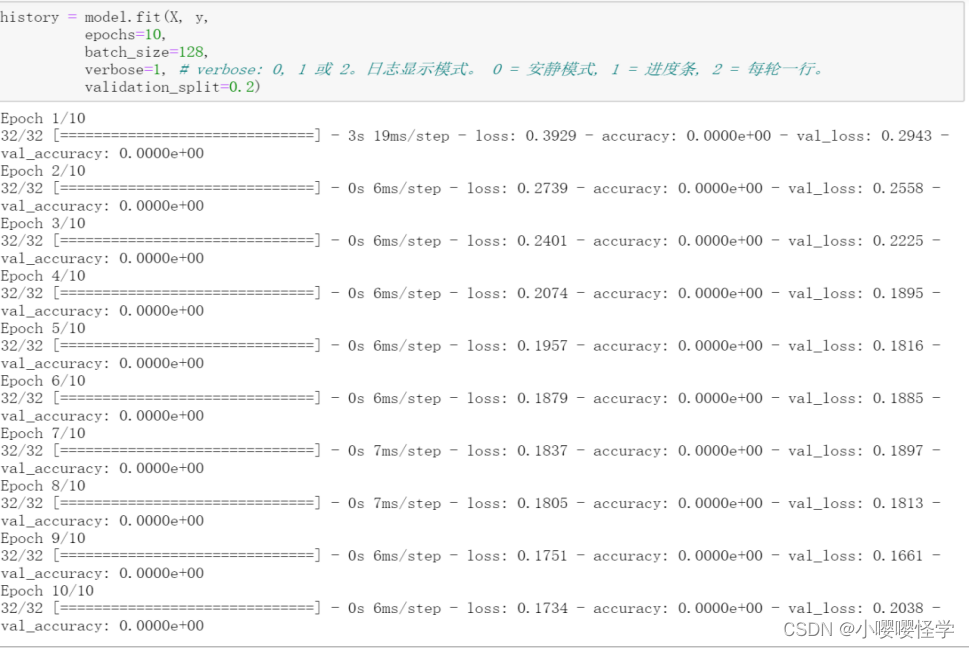Image resolution: width=969 pixels, height=648 pixels.
Task: Click the 'loss: 0.1837' value
Action: [517, 451]
